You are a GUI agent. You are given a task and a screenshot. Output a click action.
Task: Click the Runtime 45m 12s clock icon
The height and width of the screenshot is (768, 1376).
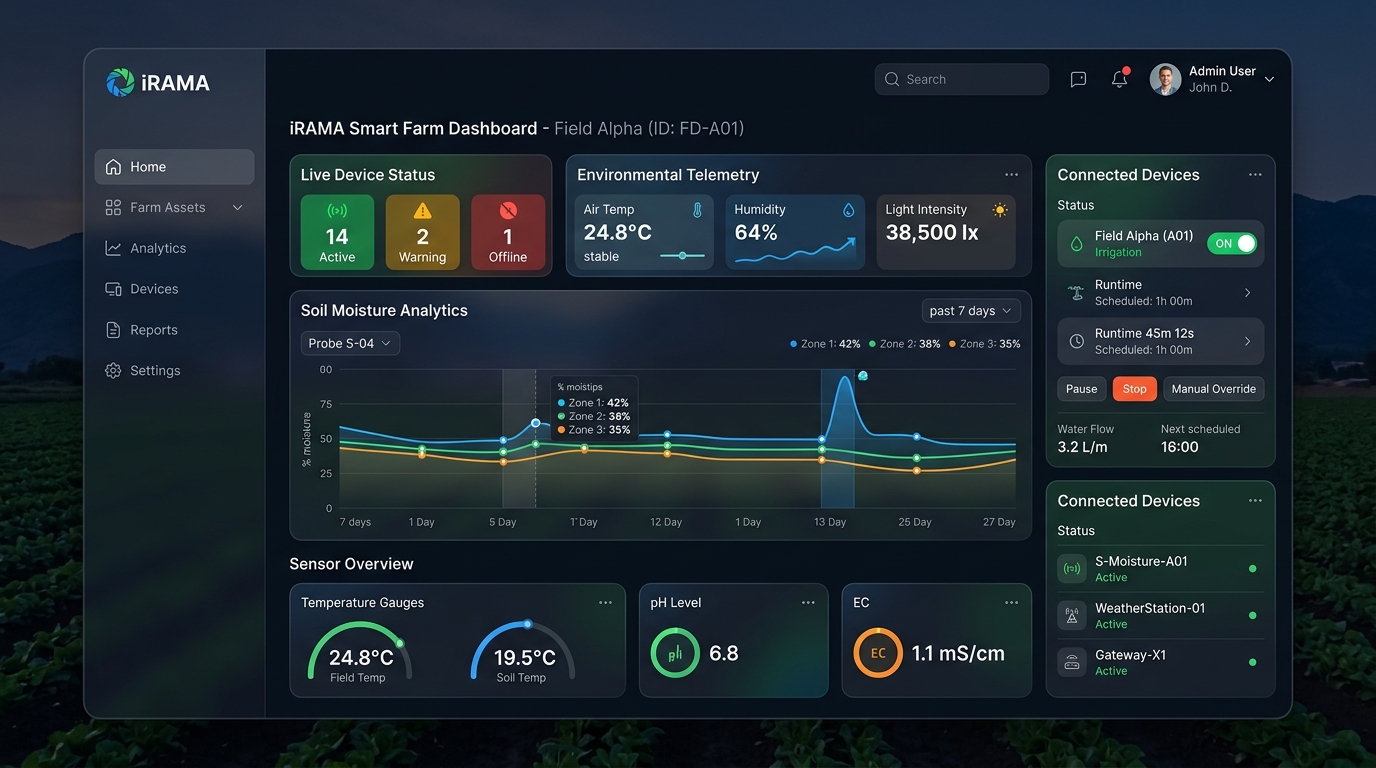click(1076, 341)
